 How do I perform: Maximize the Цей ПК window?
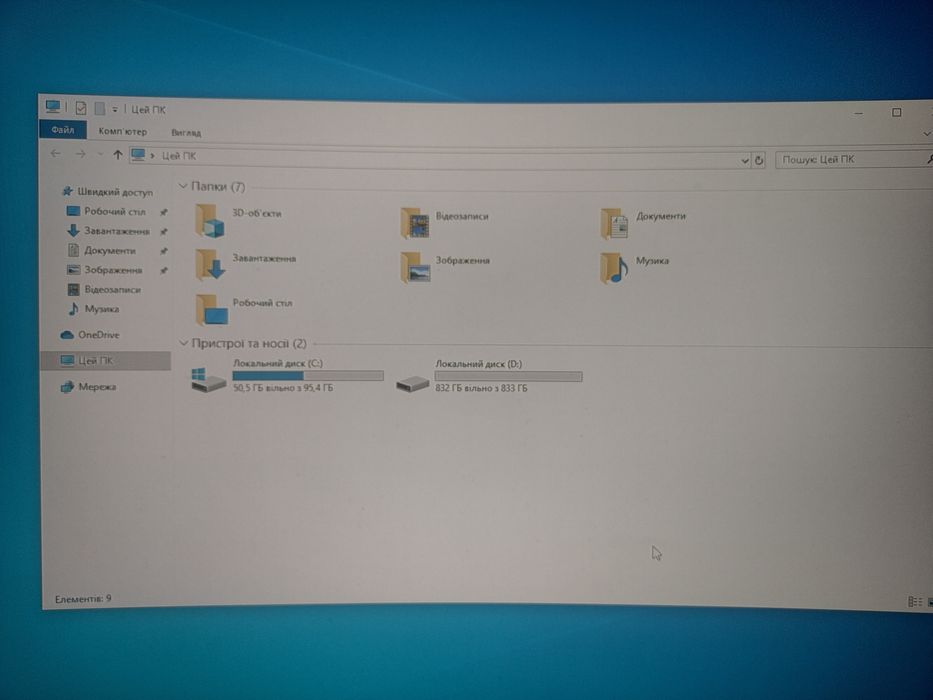(896, 112)
